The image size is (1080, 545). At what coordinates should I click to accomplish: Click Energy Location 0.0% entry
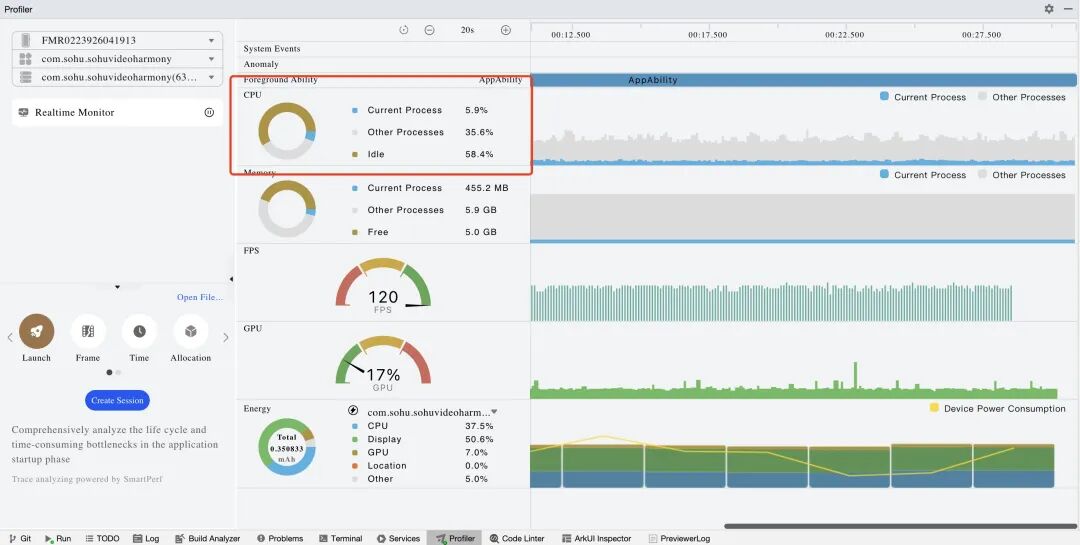click(x=422, y=466)
